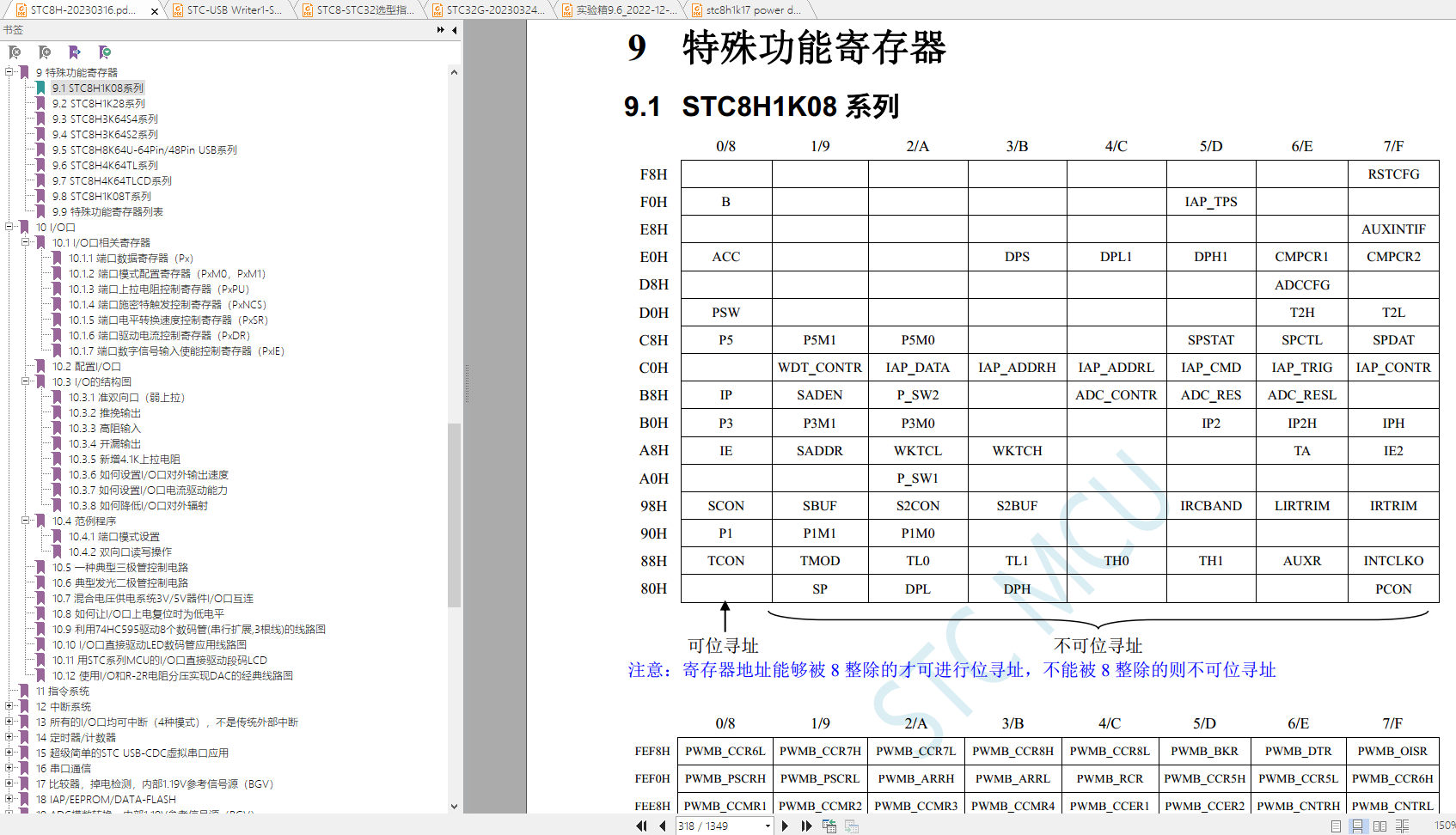The width and height of the screenshot is (1456, 835).
Task: Open bookmark 10.6 典型发光二极管控制电路
Action: click(x=120, y=582)
